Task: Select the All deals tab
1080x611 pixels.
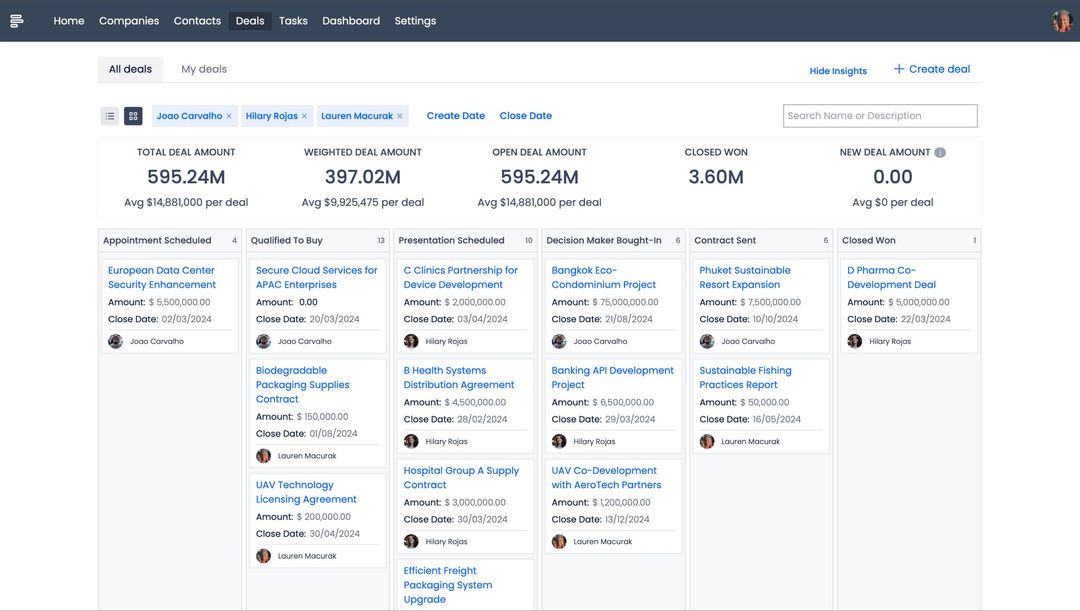Action: 130,68
